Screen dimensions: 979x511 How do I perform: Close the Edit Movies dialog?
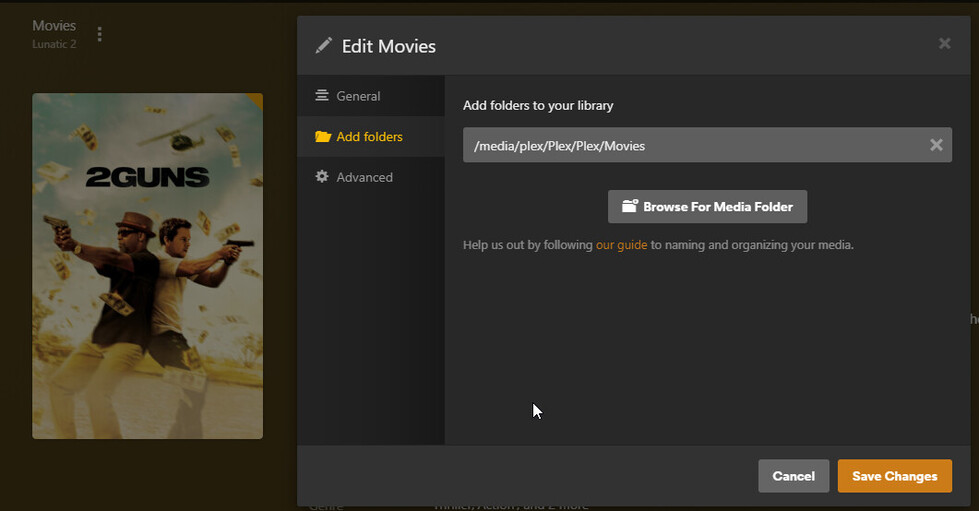(944, 43)
